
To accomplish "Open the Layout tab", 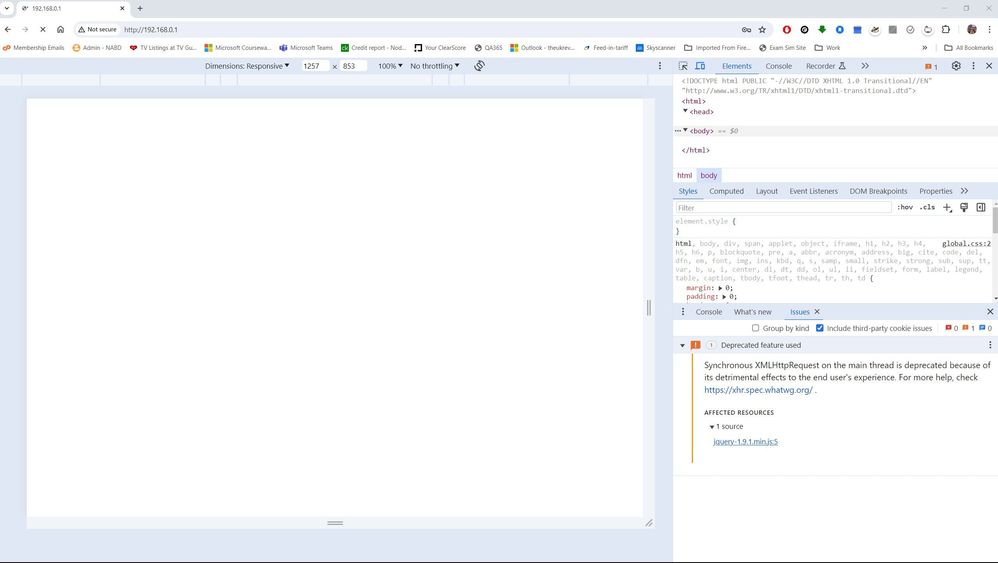I will click(766, 191).
